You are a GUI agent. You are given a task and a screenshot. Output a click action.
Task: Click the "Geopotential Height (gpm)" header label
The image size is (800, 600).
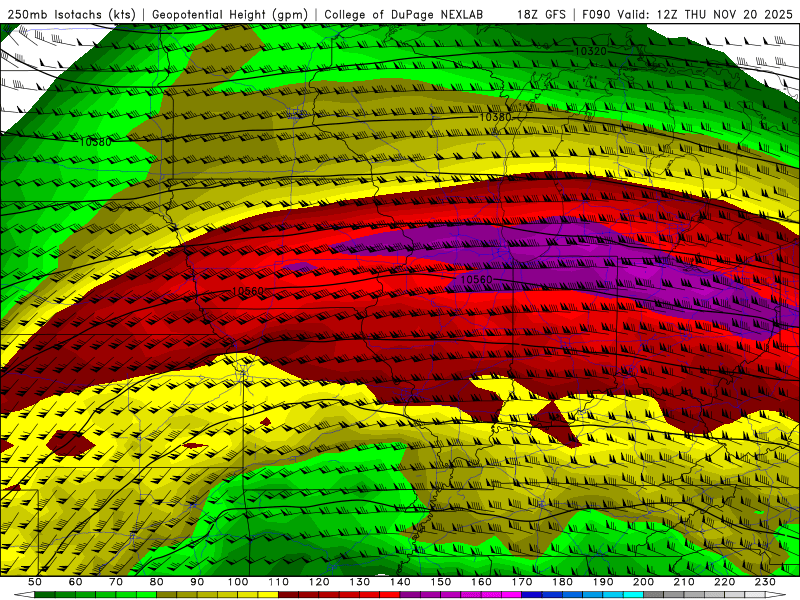[x=230, y=14]
